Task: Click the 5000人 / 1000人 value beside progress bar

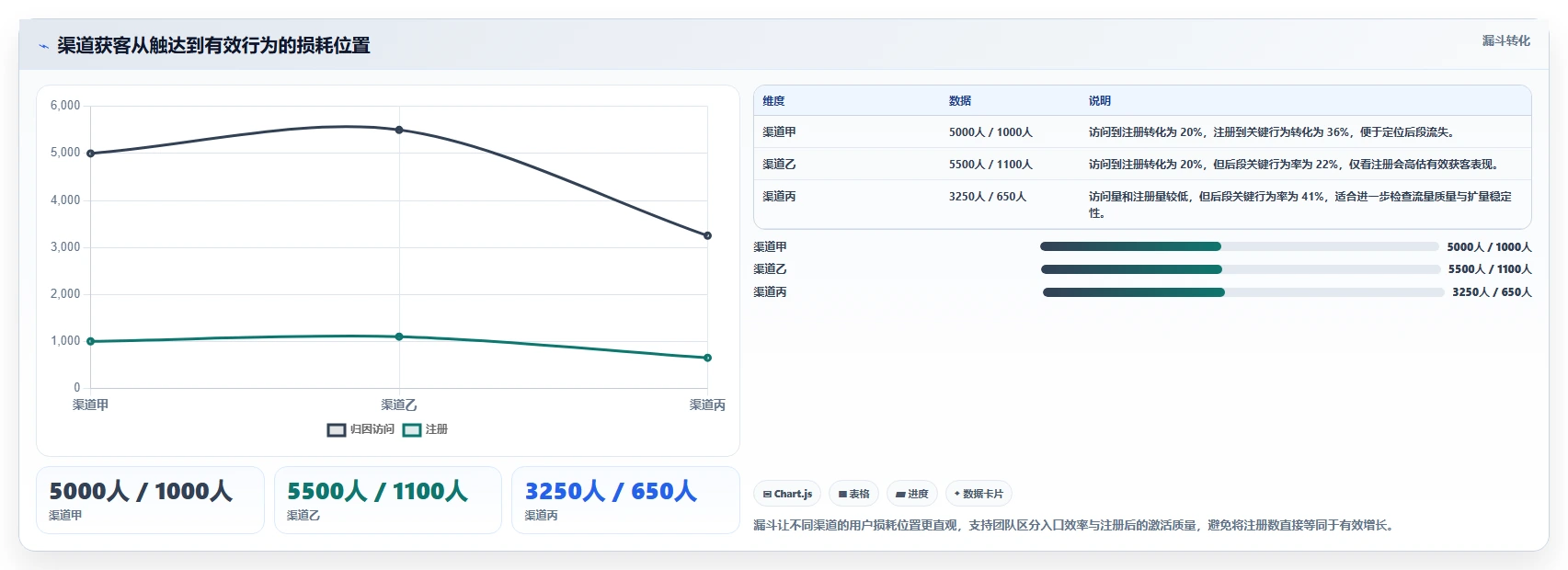Action: pyautogui.click(x=1489, y=246)
